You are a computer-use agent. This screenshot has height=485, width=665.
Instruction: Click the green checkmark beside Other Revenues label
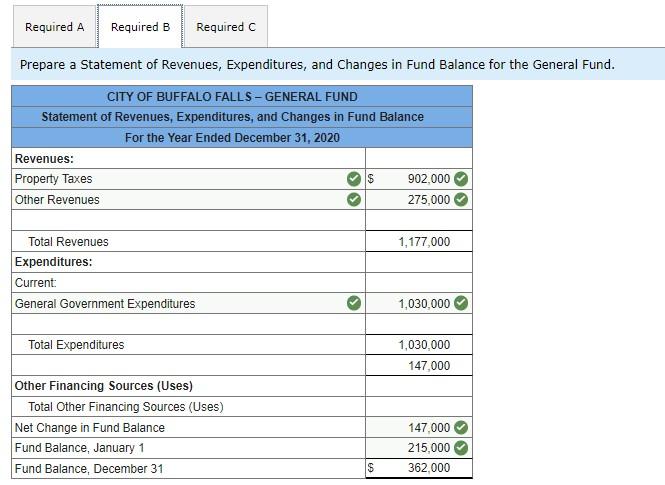pos(354,199)
